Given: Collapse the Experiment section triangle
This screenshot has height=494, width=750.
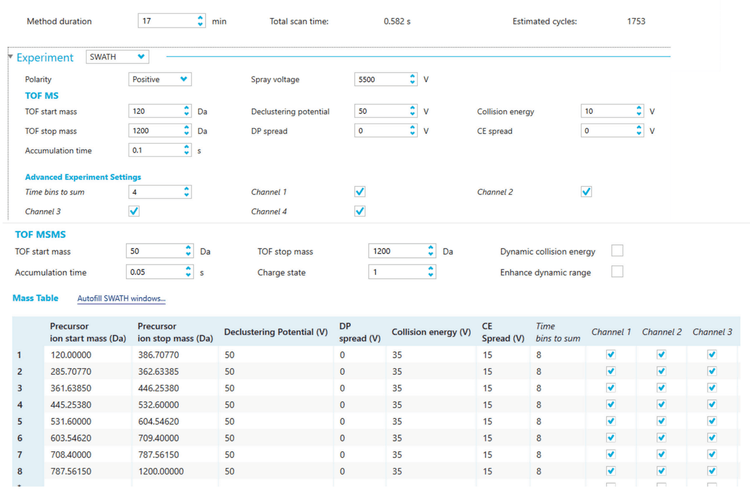Looking at the screenshot, I should 10,57.
